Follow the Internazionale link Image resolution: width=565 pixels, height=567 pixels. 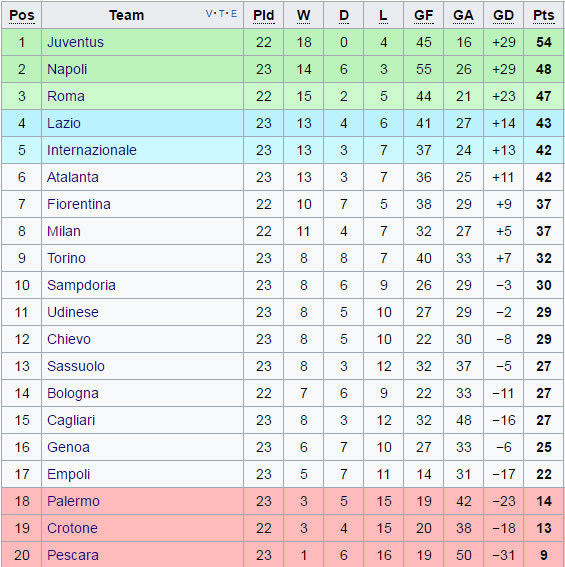tap(92, 150)
